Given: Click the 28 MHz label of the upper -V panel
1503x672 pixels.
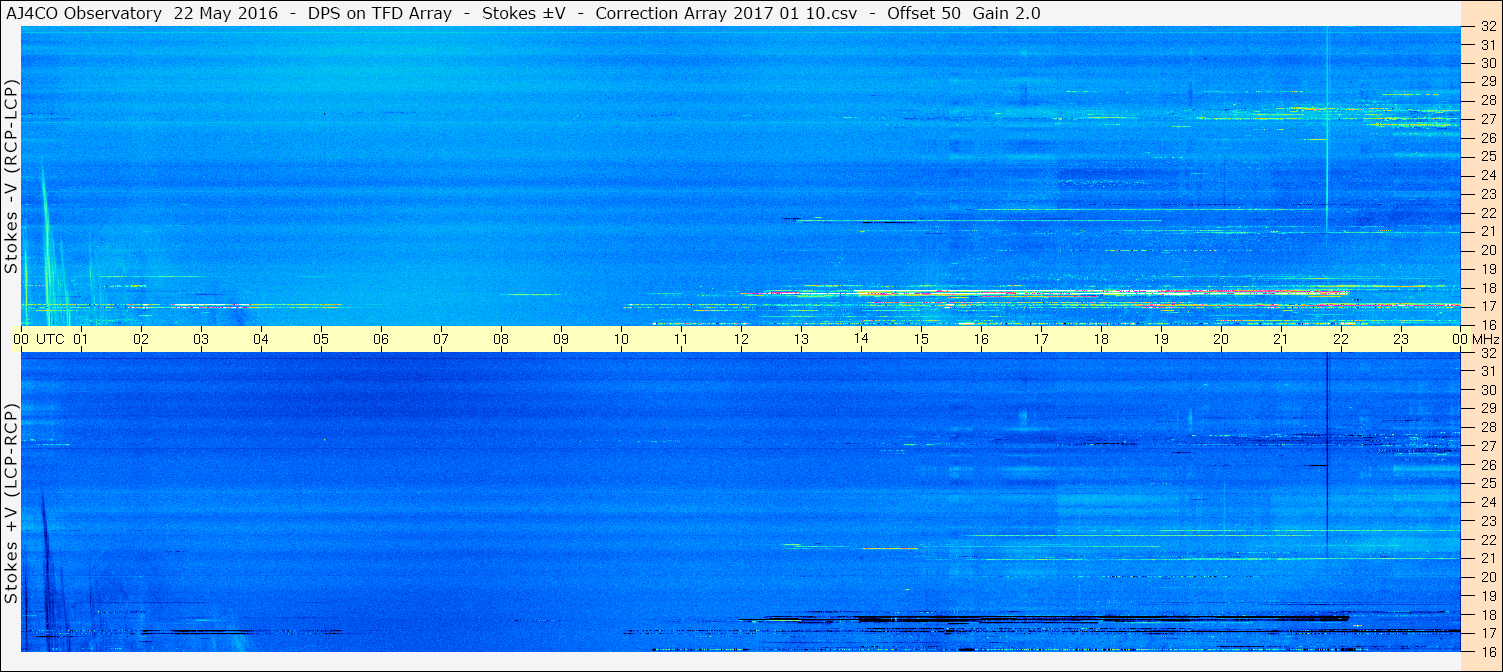Looking at the screenshot, I should 1487,100.
